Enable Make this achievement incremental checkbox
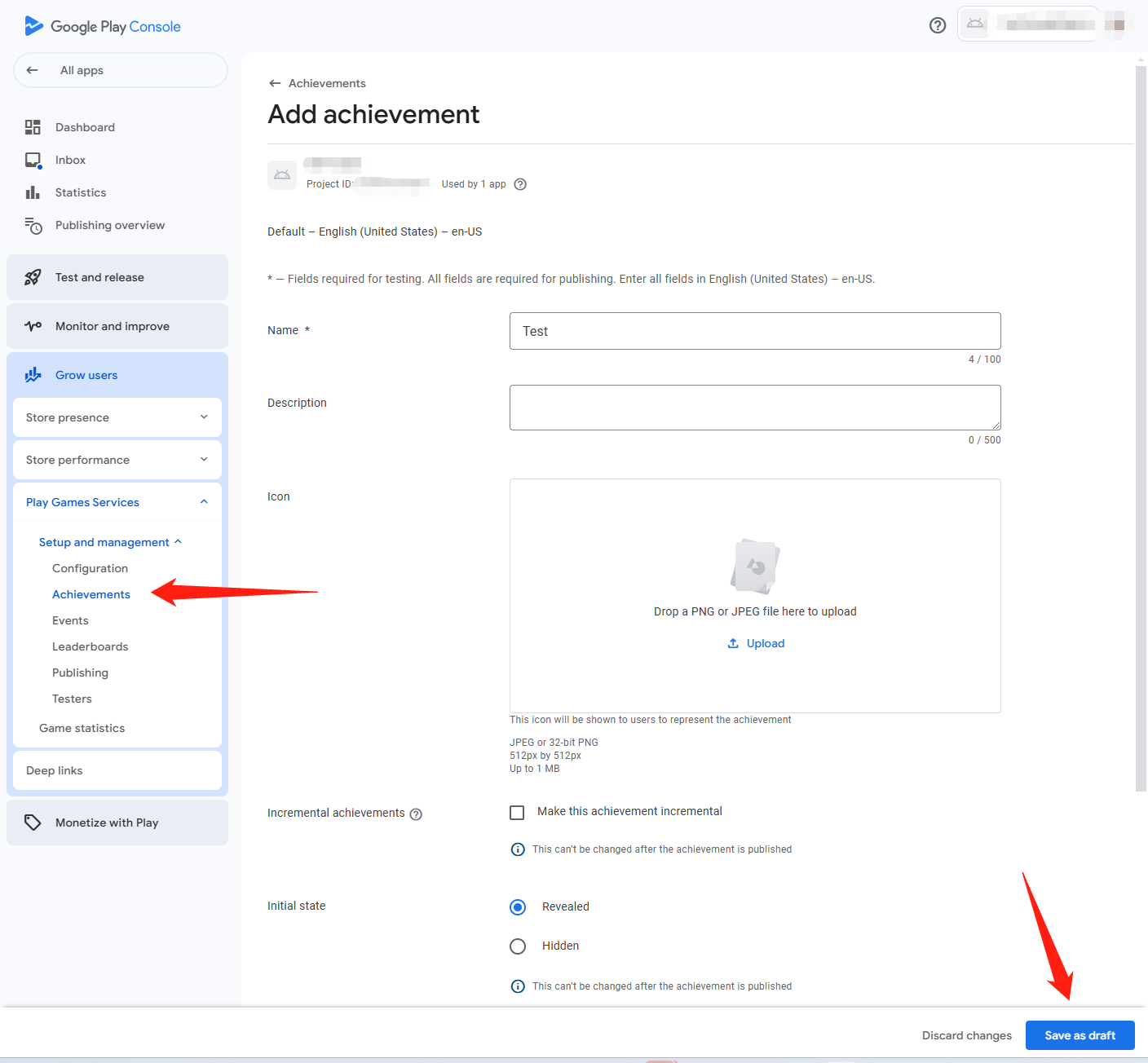This screenshot has height=1063, width=1148. point(517,813)
